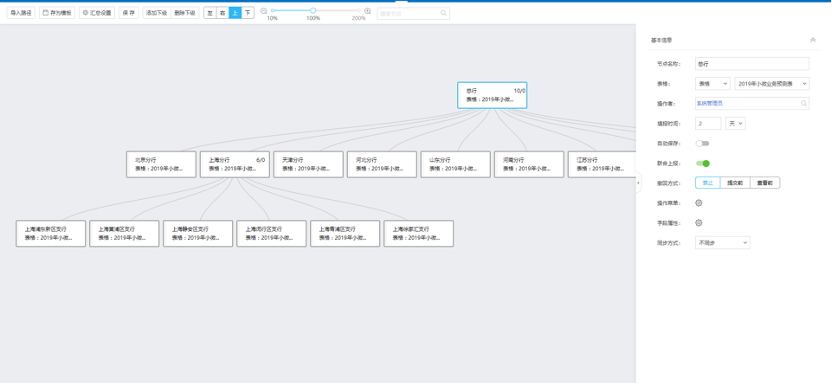Click the search icon in 操作者 field

coord(804,103)
